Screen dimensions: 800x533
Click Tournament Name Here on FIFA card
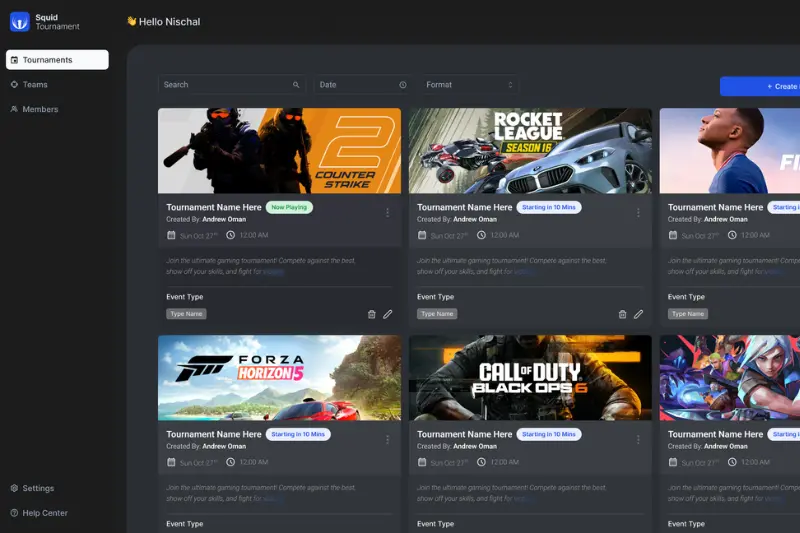pos(715,208)
